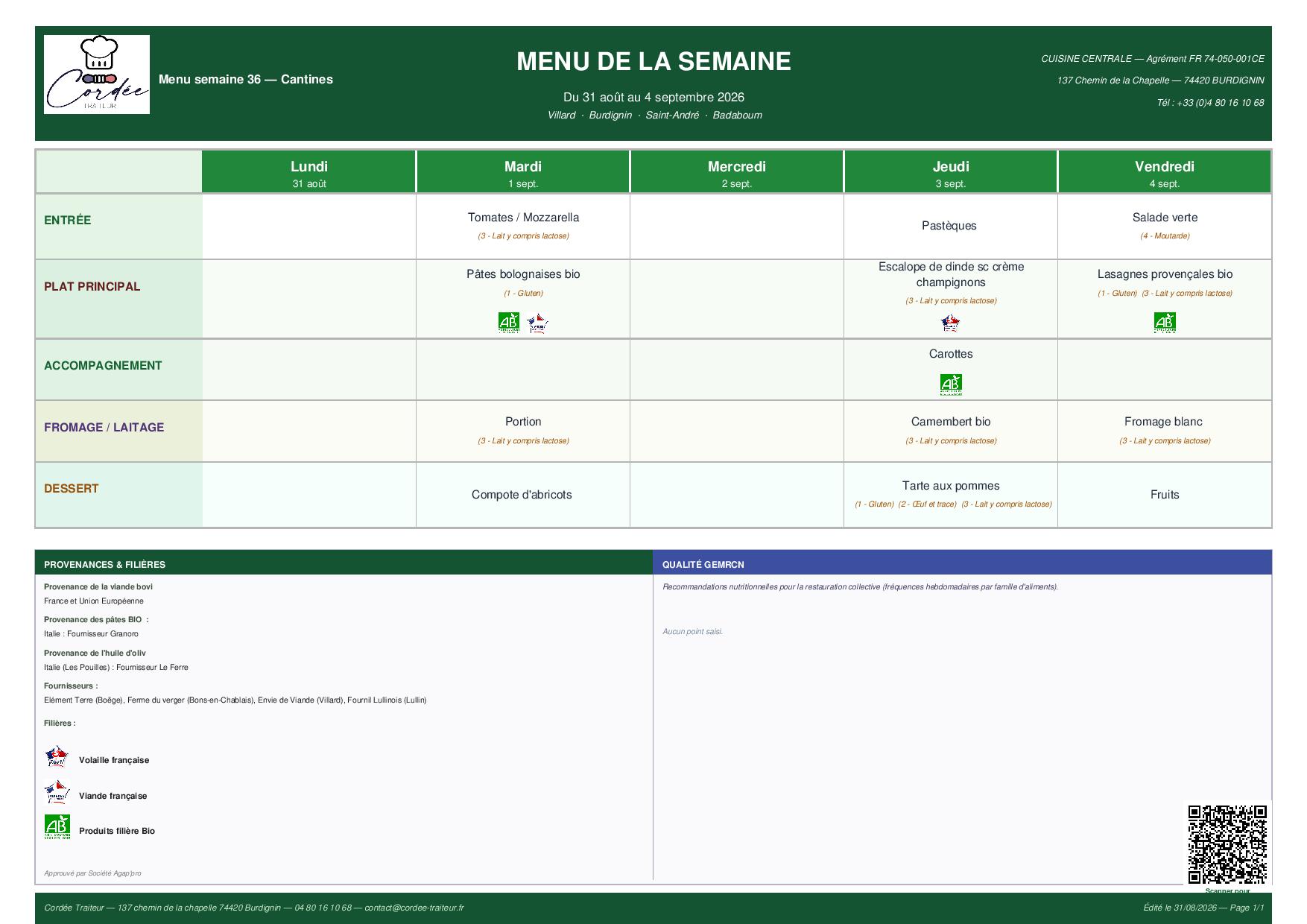Select the Jeudi 3 sept. column header
The width and height of the screenshot is (1307, 924).
[951, 172]
